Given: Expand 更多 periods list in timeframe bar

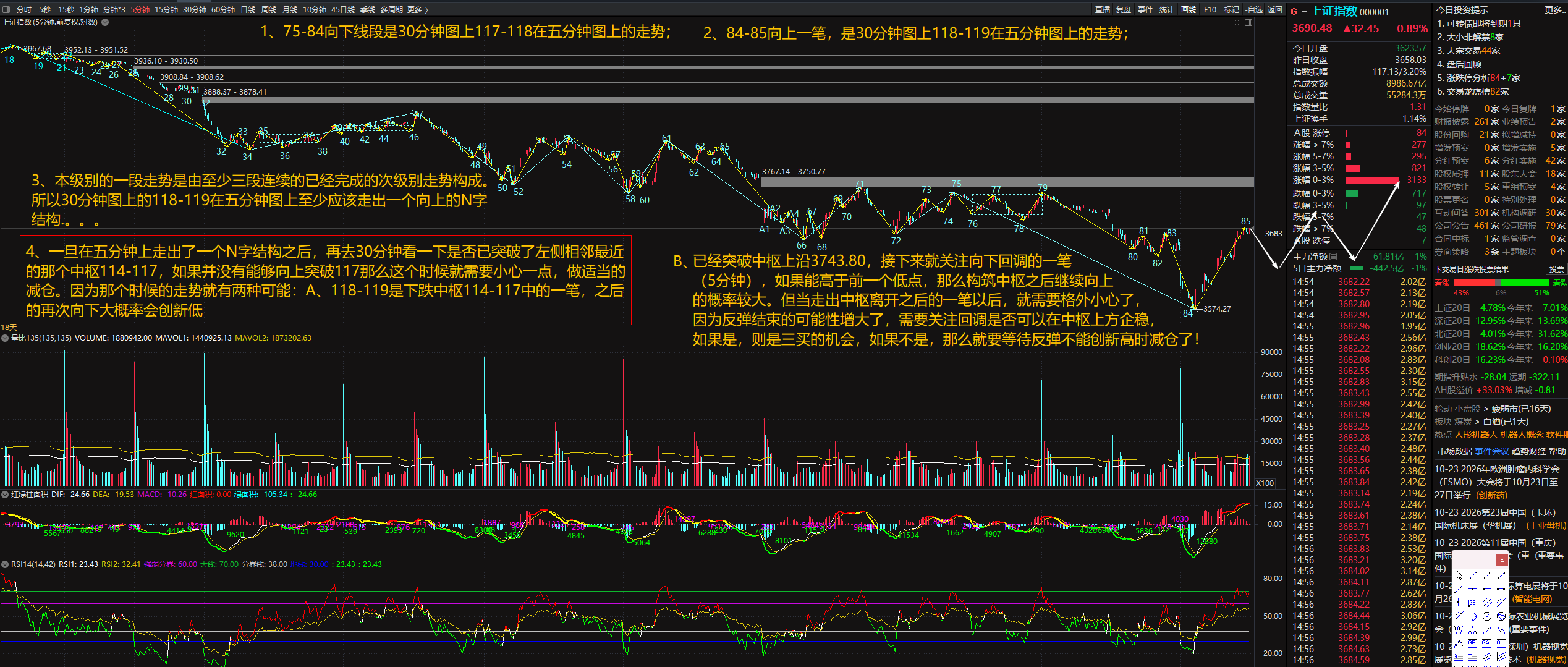Looking at the screenshot, I should click(x=417, y=9).
